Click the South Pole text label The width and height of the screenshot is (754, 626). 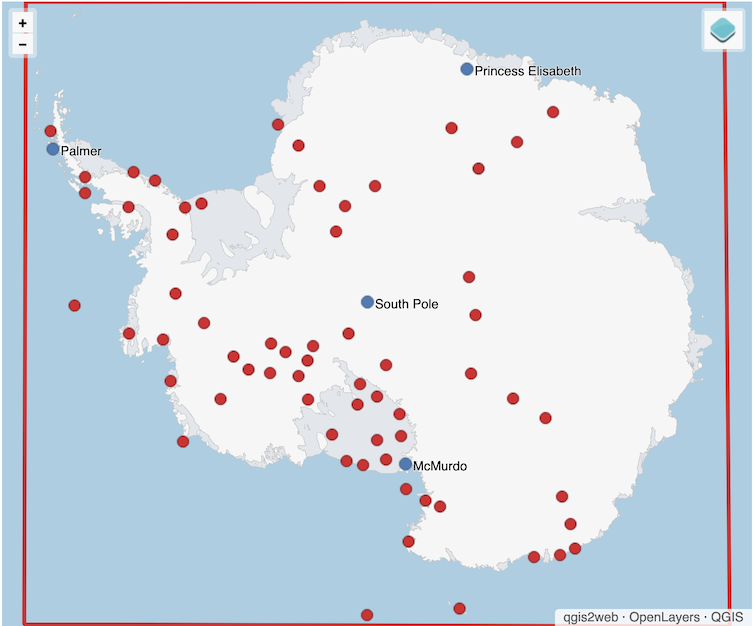coord(406,304)
